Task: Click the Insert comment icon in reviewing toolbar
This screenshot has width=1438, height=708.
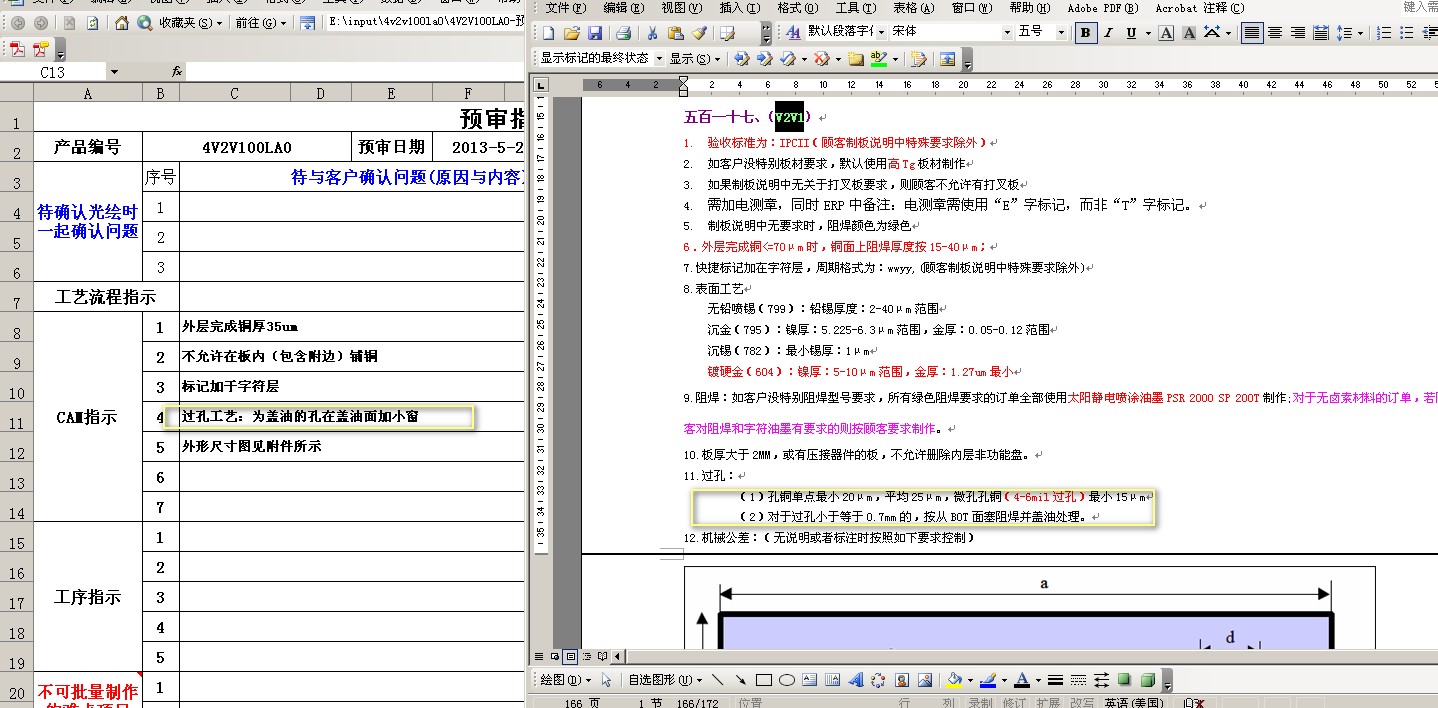Action: [855, 59]
